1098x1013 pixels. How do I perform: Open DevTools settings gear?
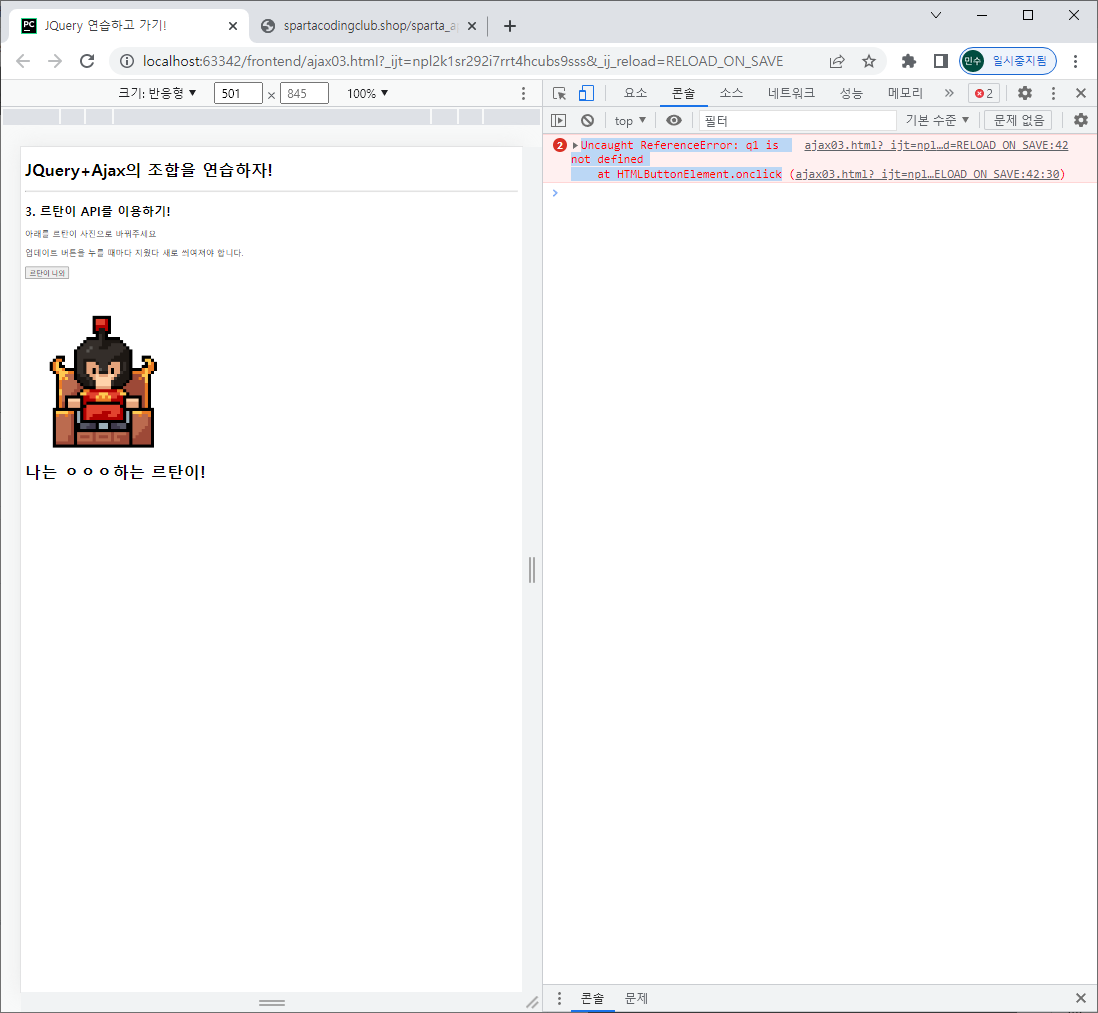[x=1024, y=93]
